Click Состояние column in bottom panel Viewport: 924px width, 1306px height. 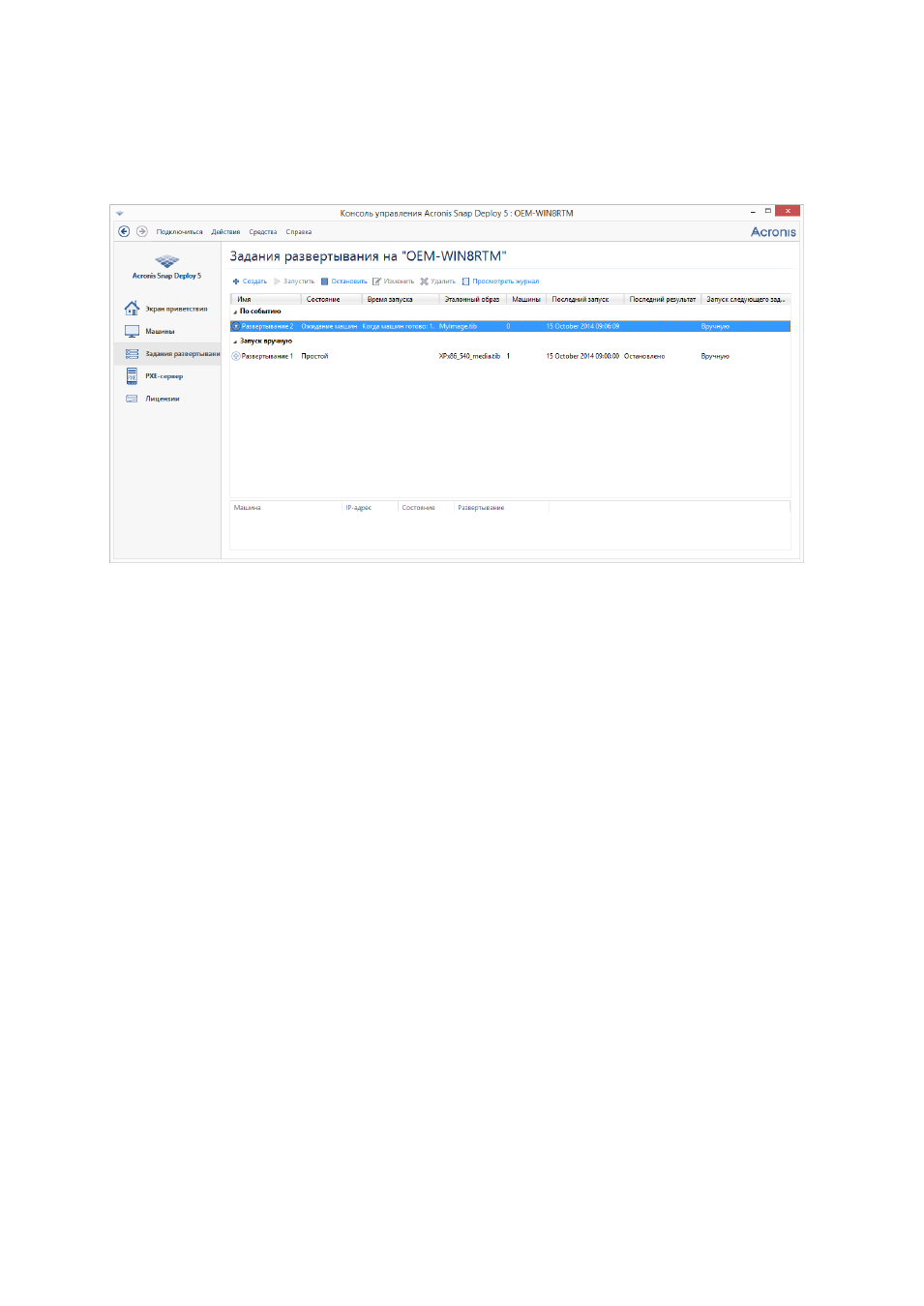[x=427, y=507]
